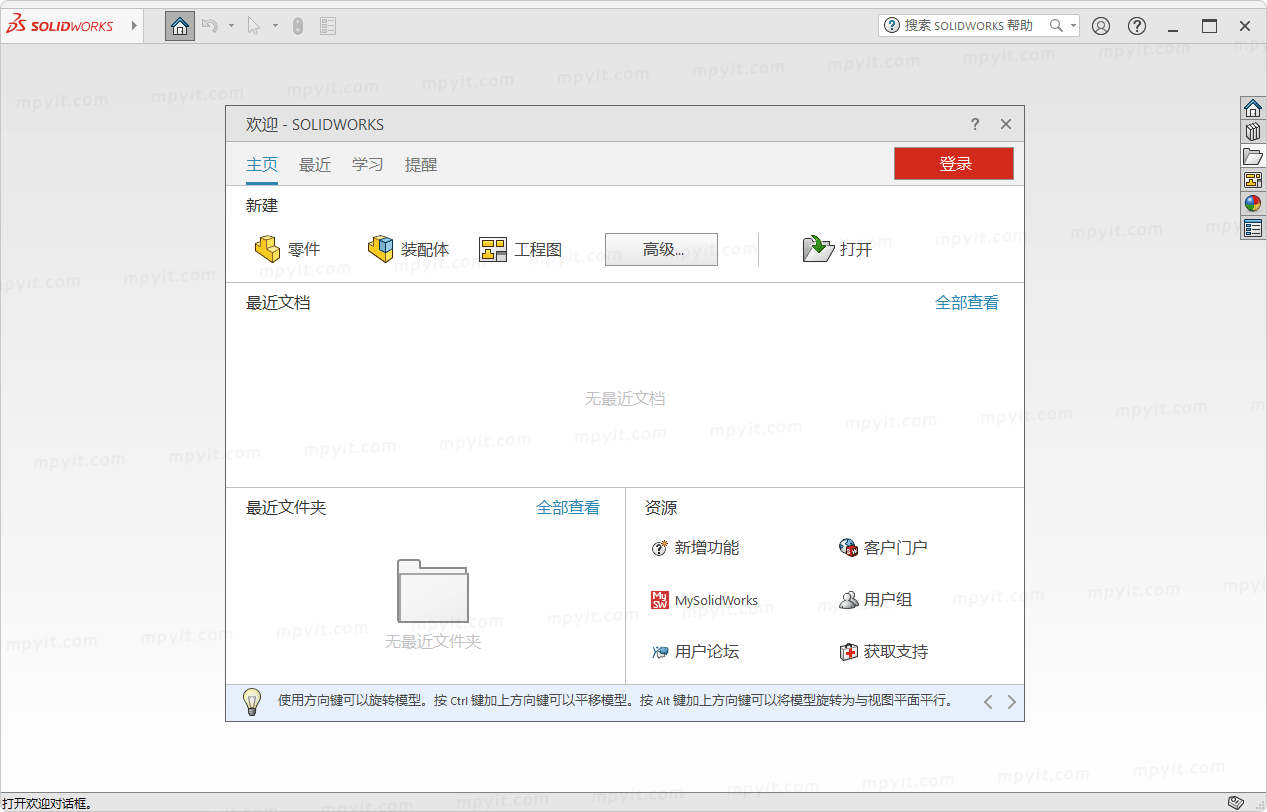This screenshot has height=812, width=1267.
Task: Select the 主页 tab
Action: [x=262, y=165]
